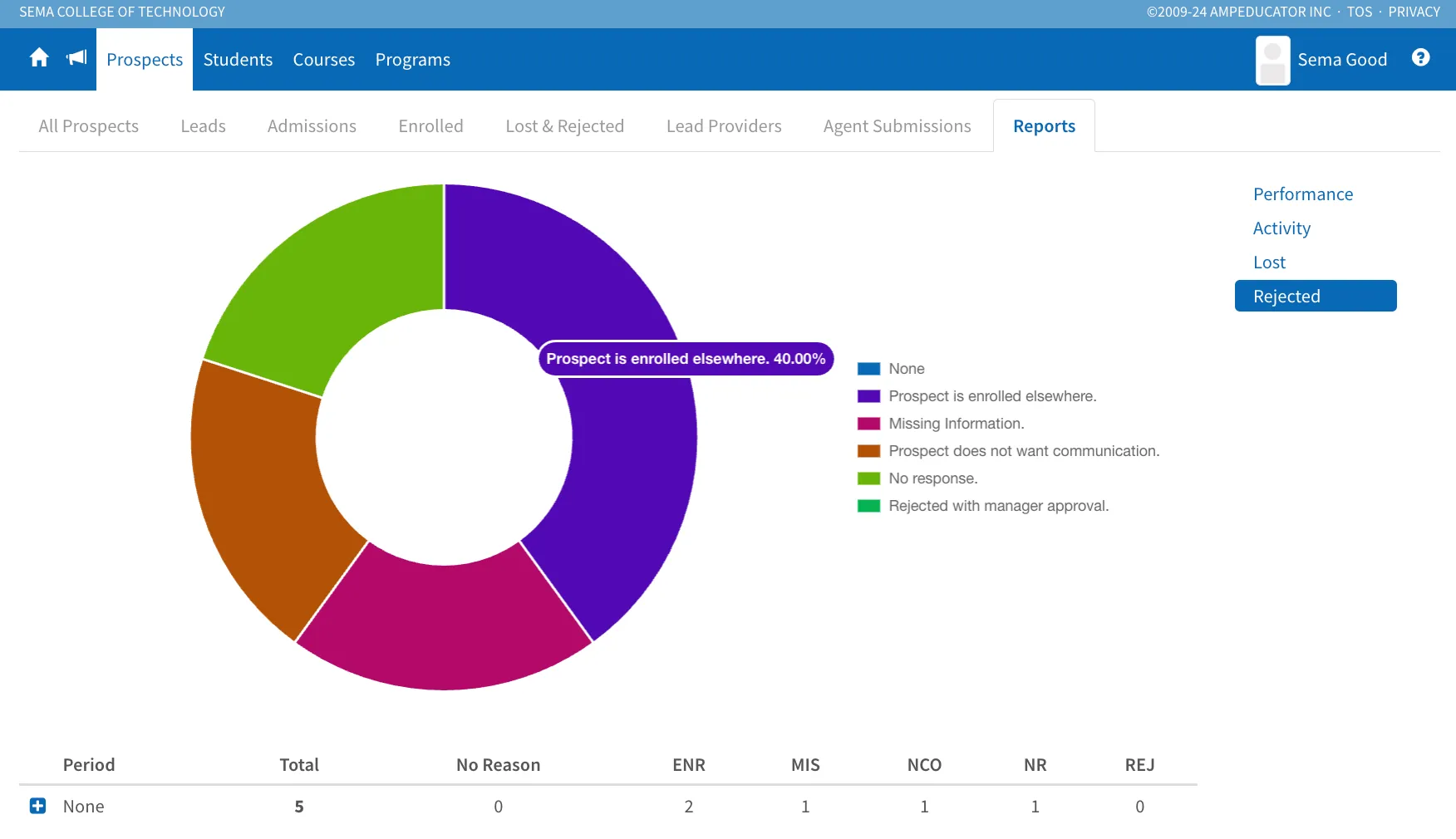1456x839 pixels.
Task: View the Activity report
Action: (x=1281, y=228)
